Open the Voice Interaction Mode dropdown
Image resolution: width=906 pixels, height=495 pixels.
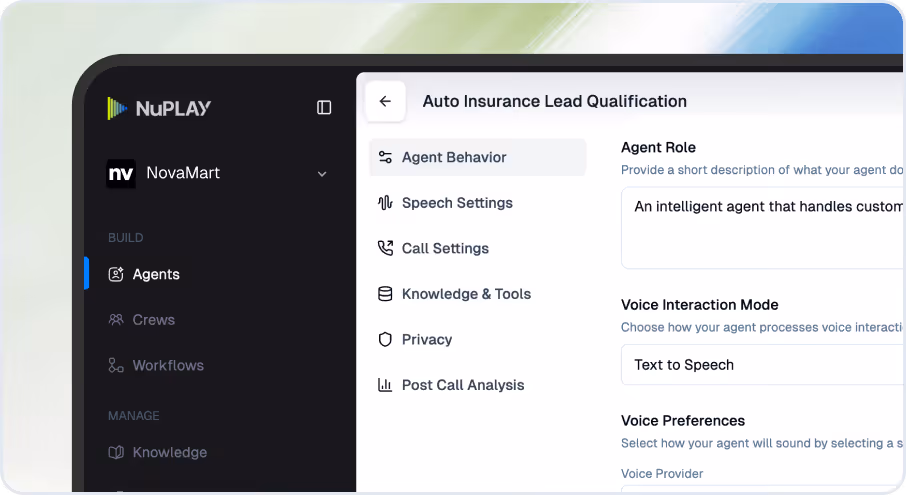(763, 364)
